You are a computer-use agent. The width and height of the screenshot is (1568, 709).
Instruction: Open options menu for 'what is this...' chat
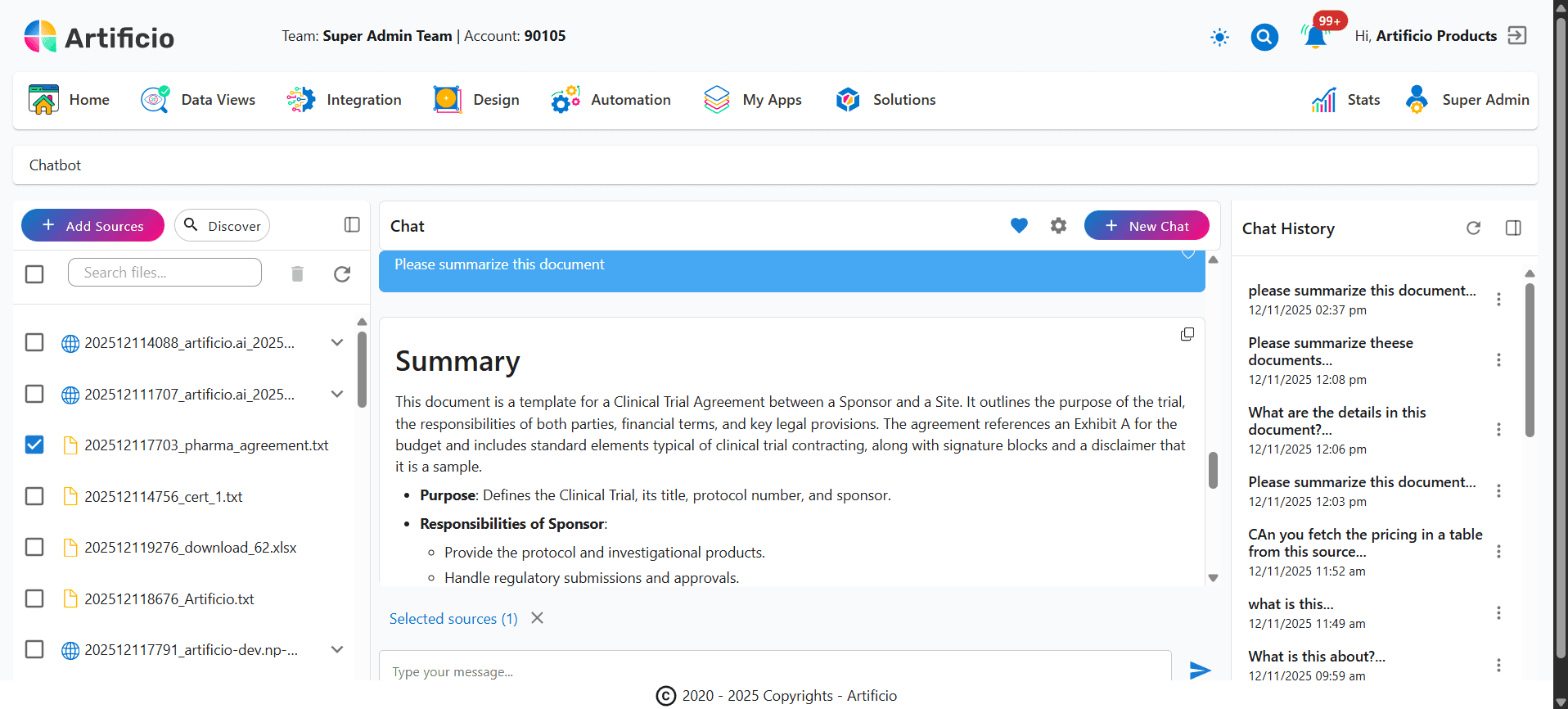(x=1498, y=613)
